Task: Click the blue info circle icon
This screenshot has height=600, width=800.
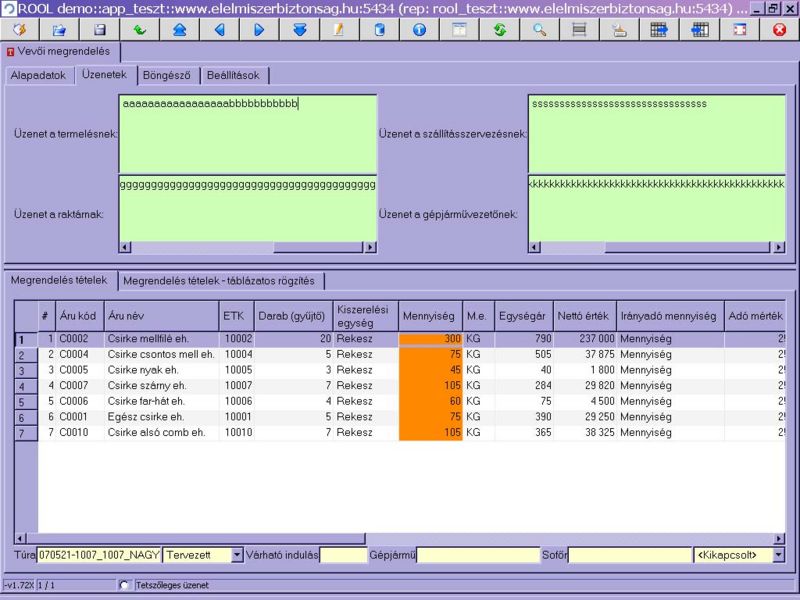Action: click(x=419, y=29)
